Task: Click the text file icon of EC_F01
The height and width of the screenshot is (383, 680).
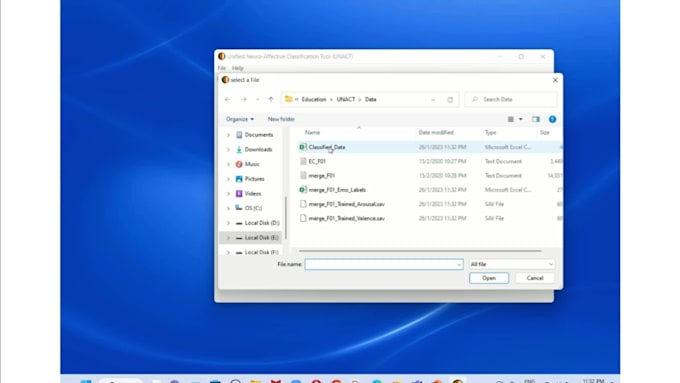Action: point(303,161)
